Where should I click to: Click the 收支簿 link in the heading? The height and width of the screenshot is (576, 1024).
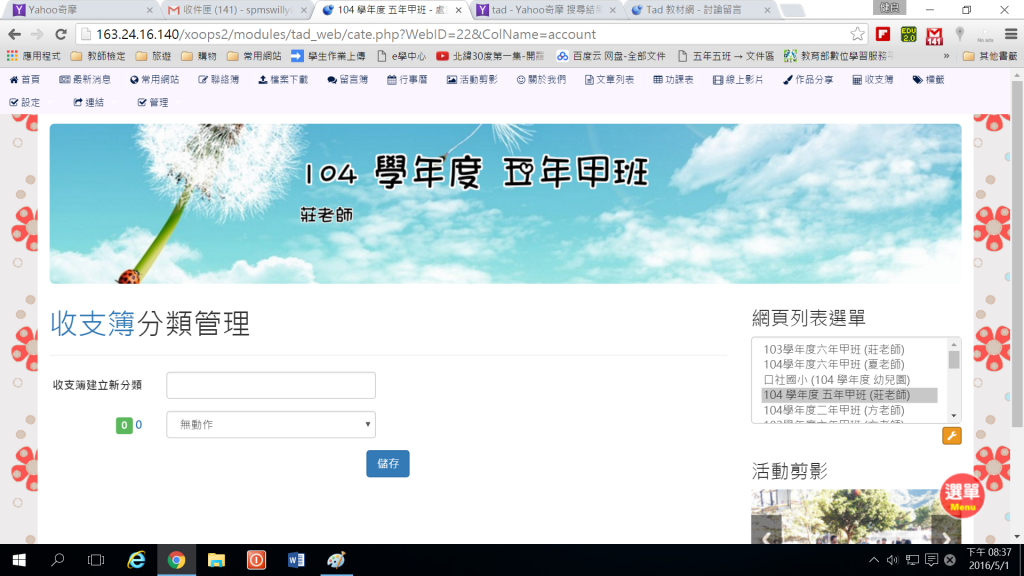tap(92, 324)
